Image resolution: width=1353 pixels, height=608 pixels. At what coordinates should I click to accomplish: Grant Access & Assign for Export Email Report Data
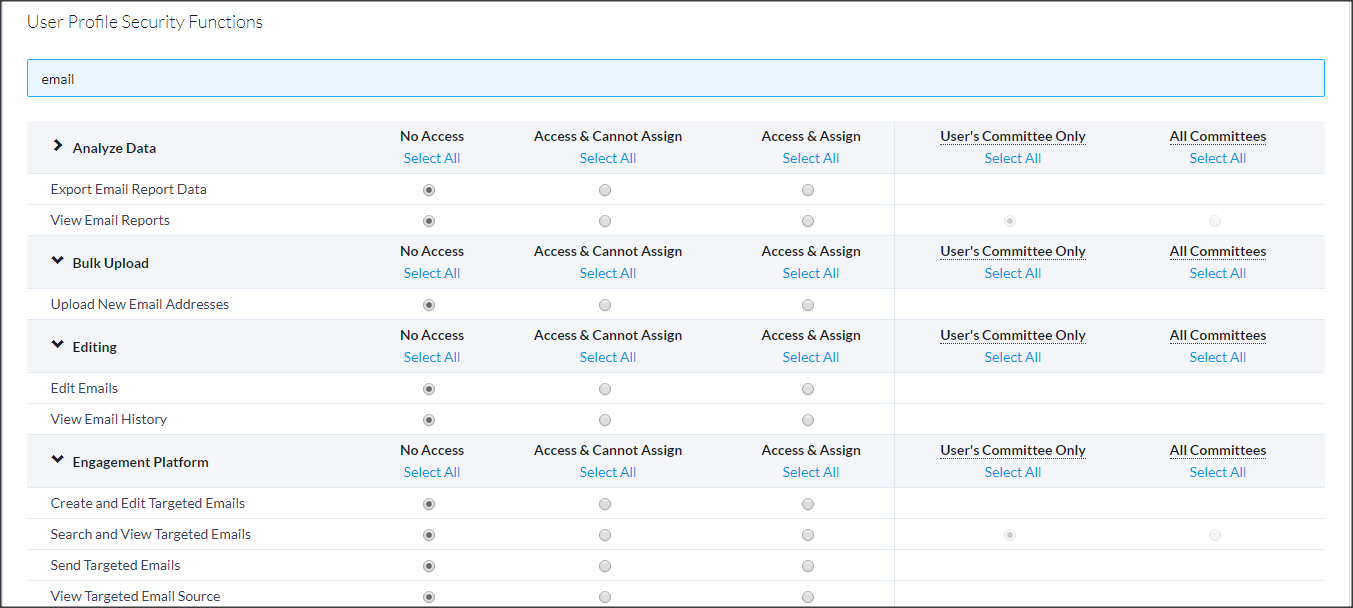[807, 189]
